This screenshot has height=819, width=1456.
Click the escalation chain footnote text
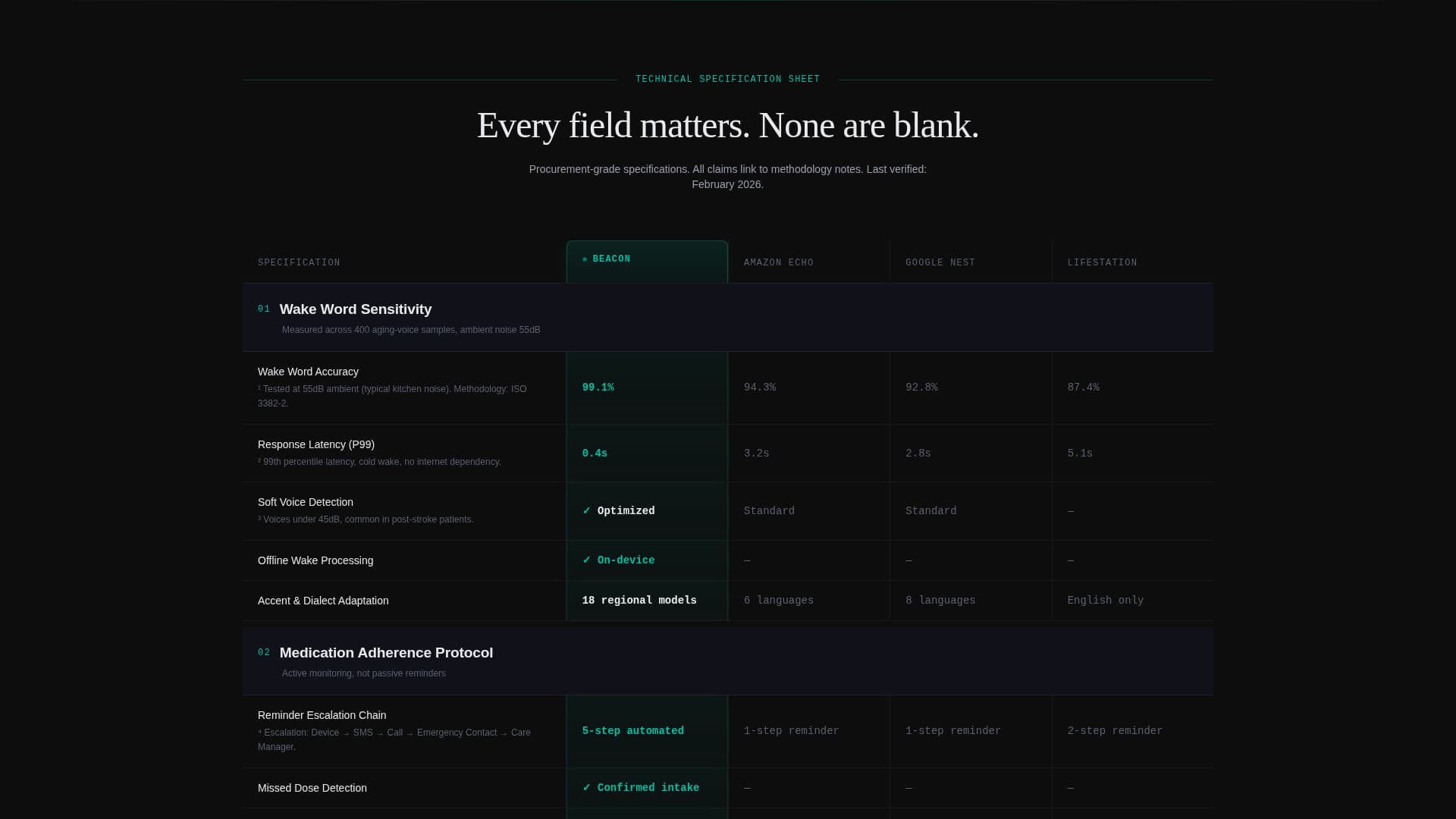pyautogui.click(x=394, y=739)
